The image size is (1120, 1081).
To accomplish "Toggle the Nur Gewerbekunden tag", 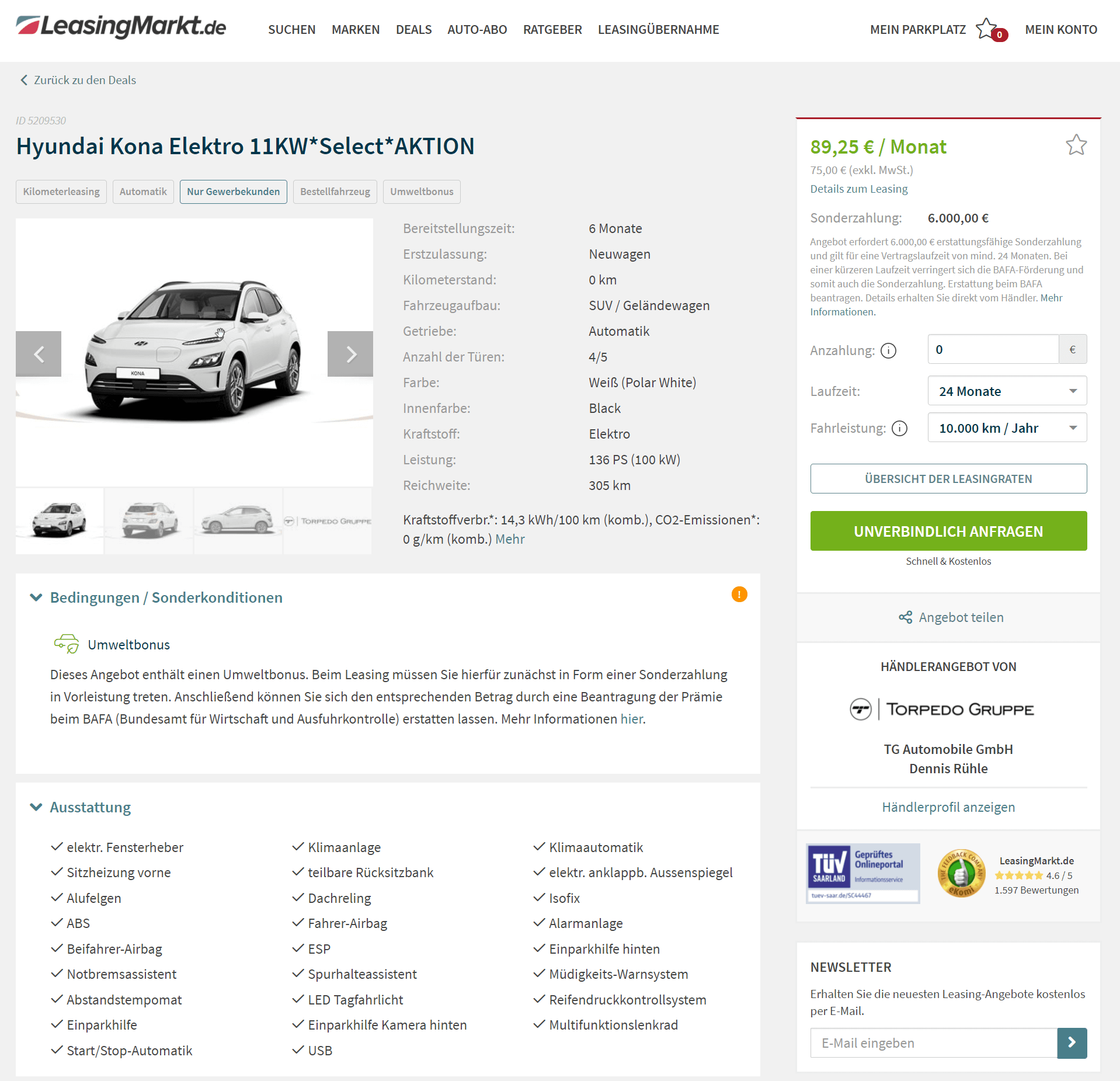I will click(233, 192).
